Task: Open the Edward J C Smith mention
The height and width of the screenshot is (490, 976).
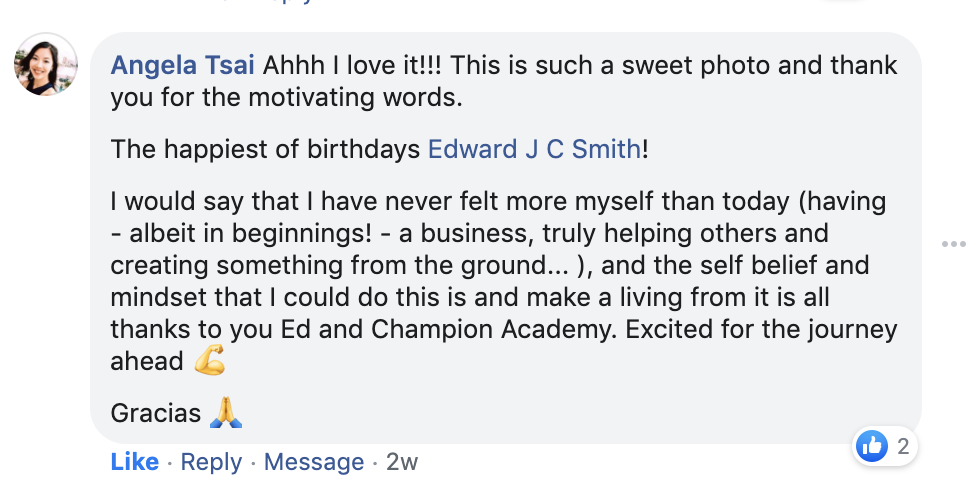Action: tap(534, 150)
